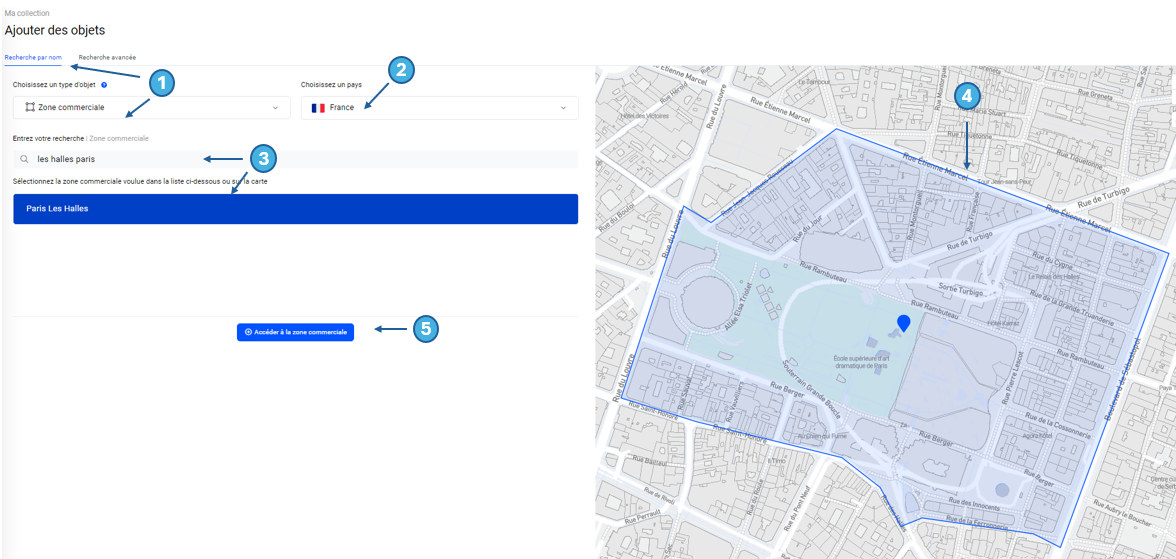1176x559 pixels.
Task: Switch to Recherche par nom tab
Action: pyautogui.click(x=33, y=57)
